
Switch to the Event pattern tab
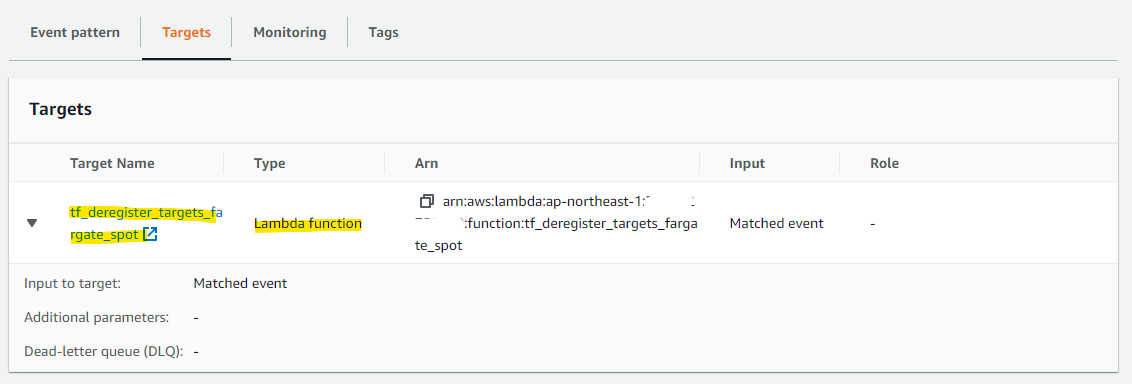pyautogui.click(x=75, y=32)
